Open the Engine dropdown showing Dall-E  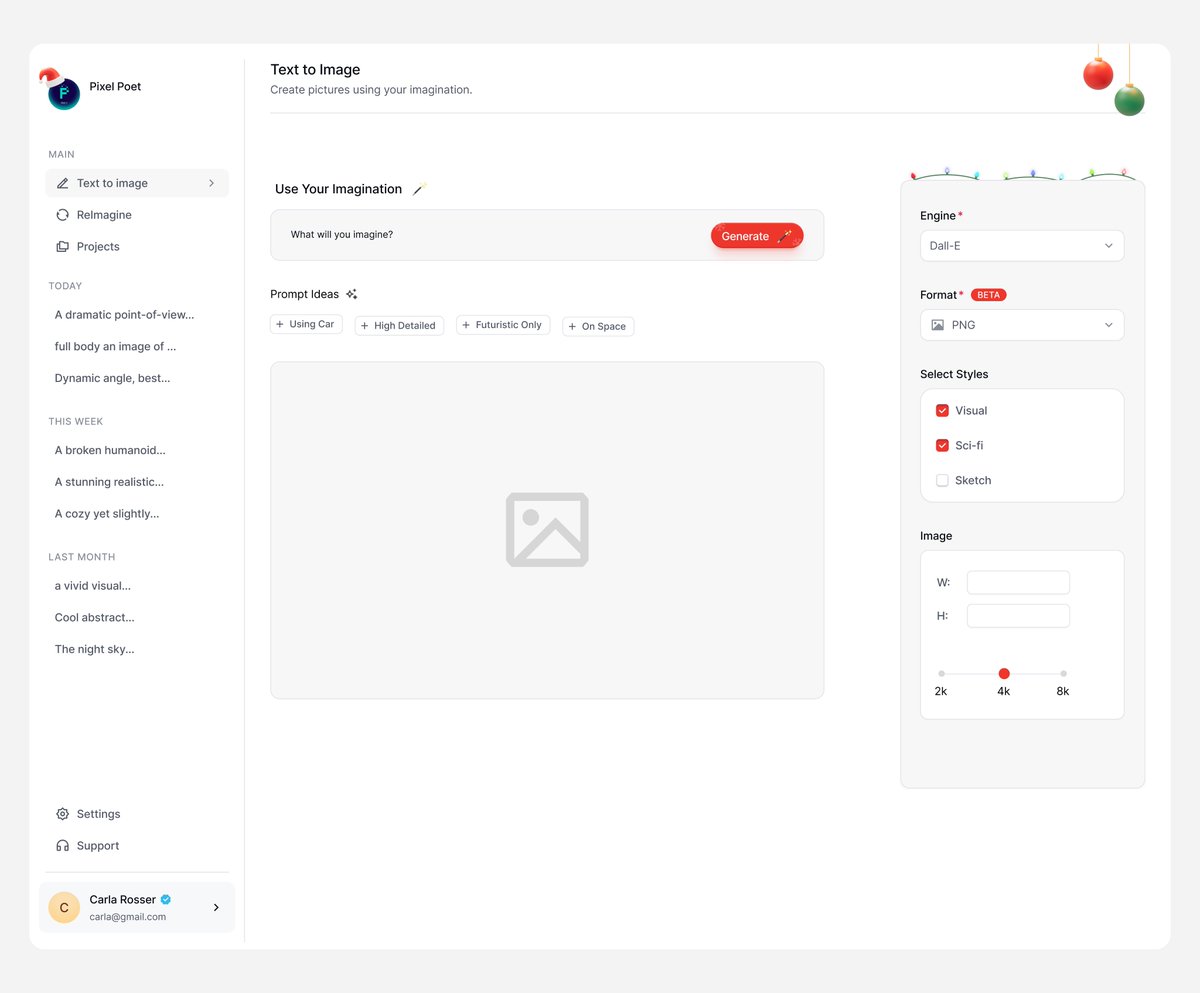(1021, 245)
